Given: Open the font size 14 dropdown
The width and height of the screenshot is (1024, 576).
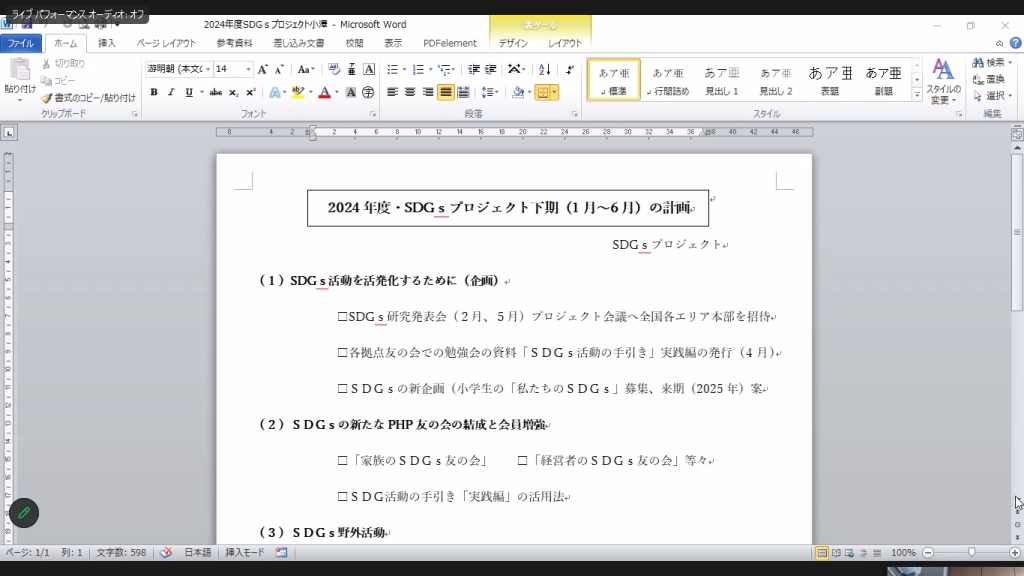Looking at the screenshot, I should [248, 69].
